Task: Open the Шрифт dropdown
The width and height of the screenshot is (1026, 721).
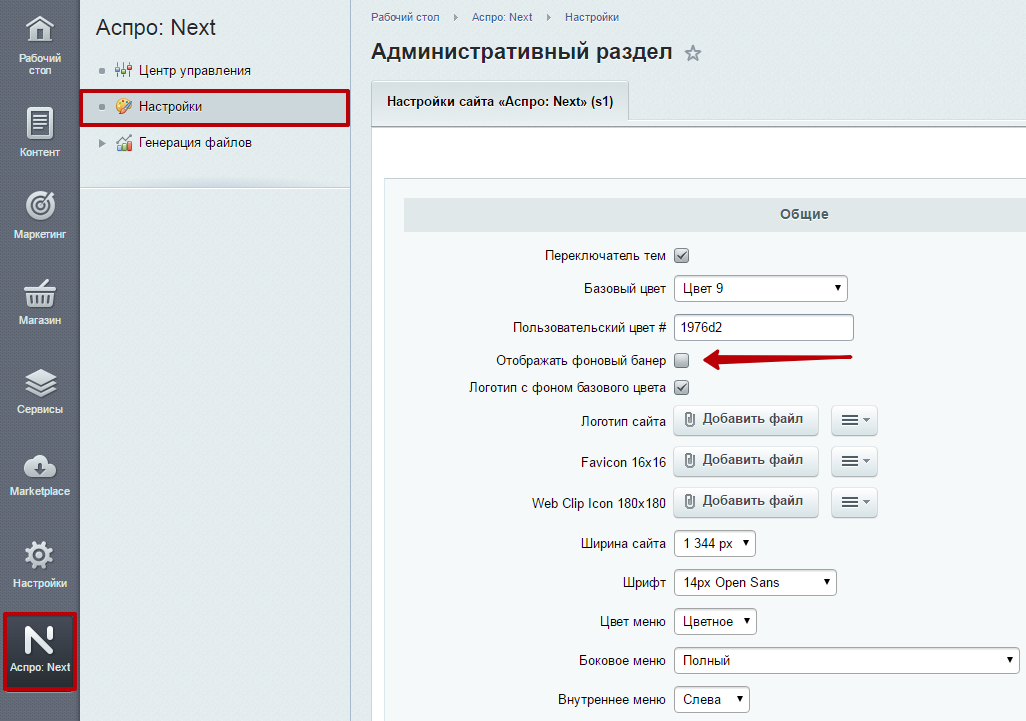Action: click(x=755, y=582)
